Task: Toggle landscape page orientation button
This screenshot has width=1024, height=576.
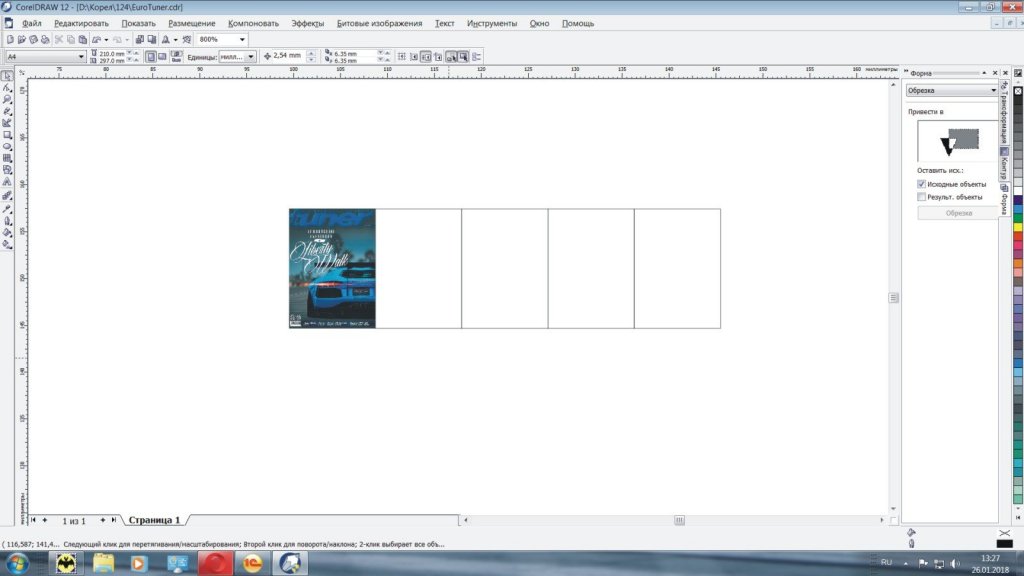Action: [162, 57]
